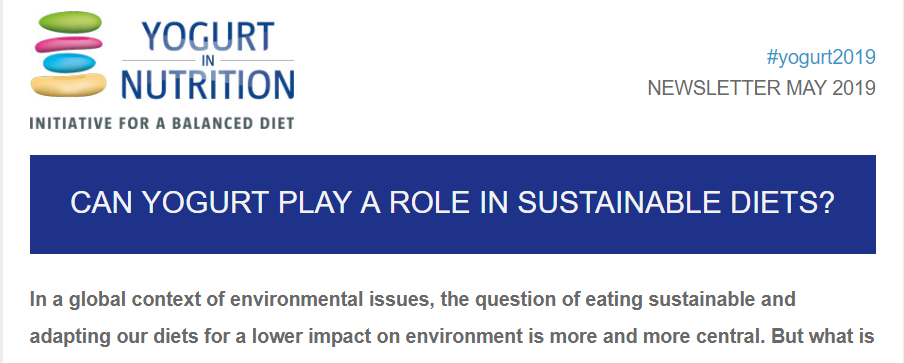Click the words eating sustainable in the paragraph

(x=669, y=300)
